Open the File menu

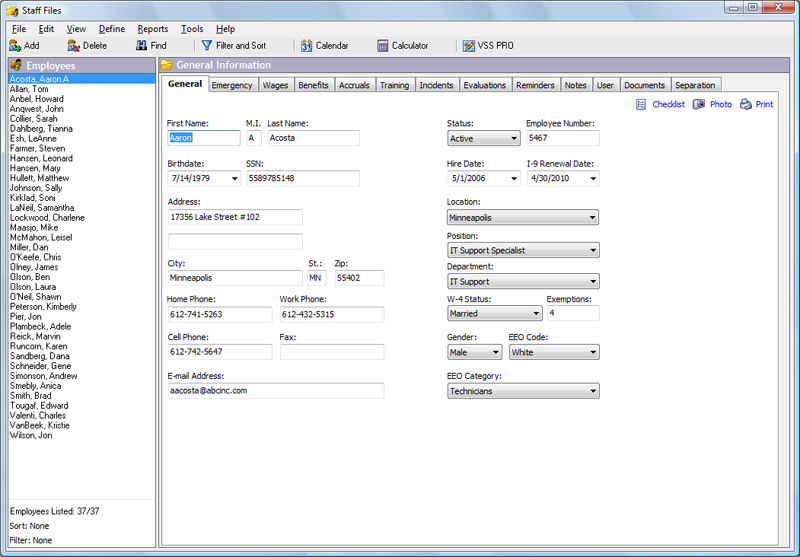point(19,29)
